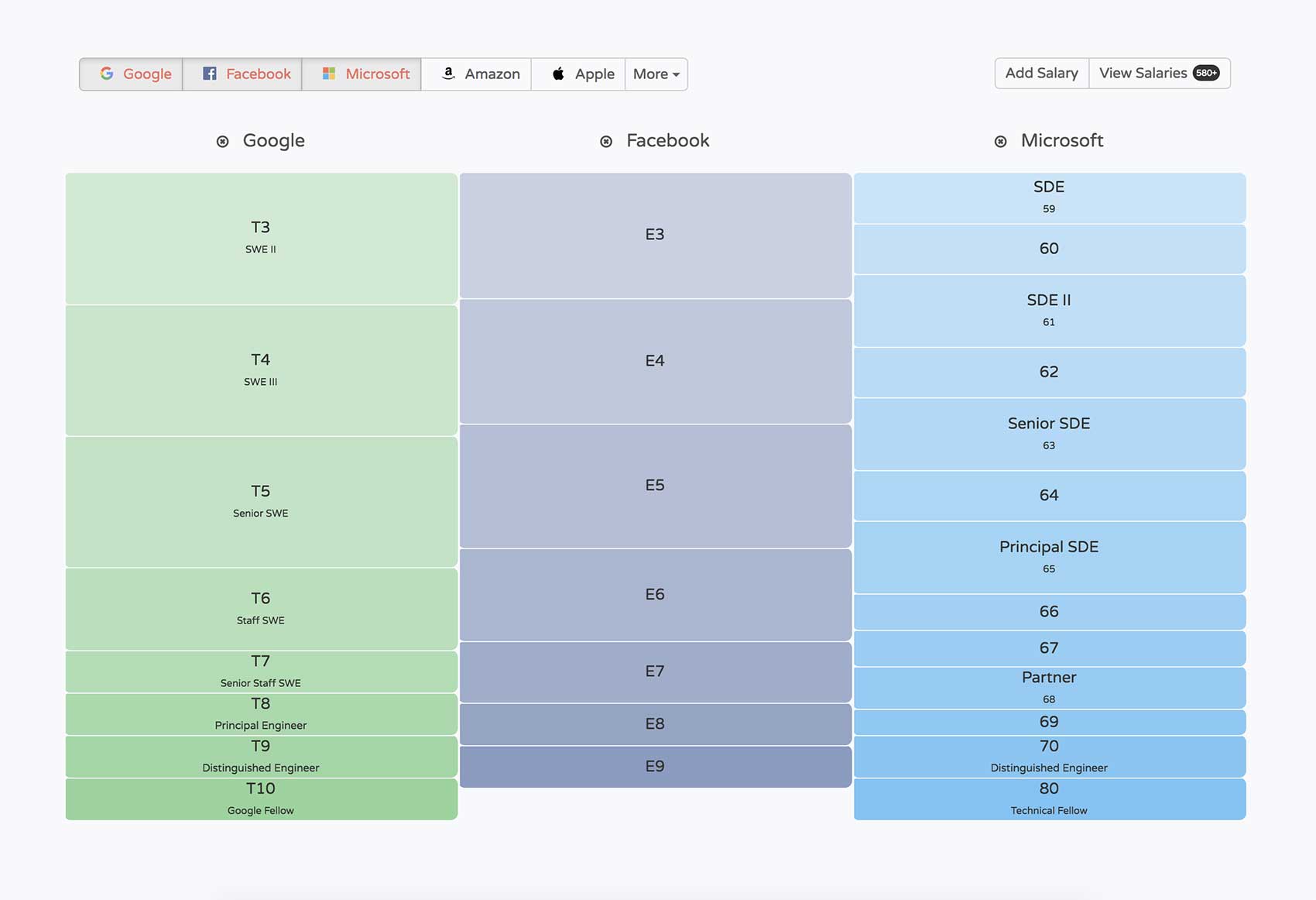Remove Google column using its circle-x icon
This screenshot has height=900, width=1316.
(x=223, y=142)
